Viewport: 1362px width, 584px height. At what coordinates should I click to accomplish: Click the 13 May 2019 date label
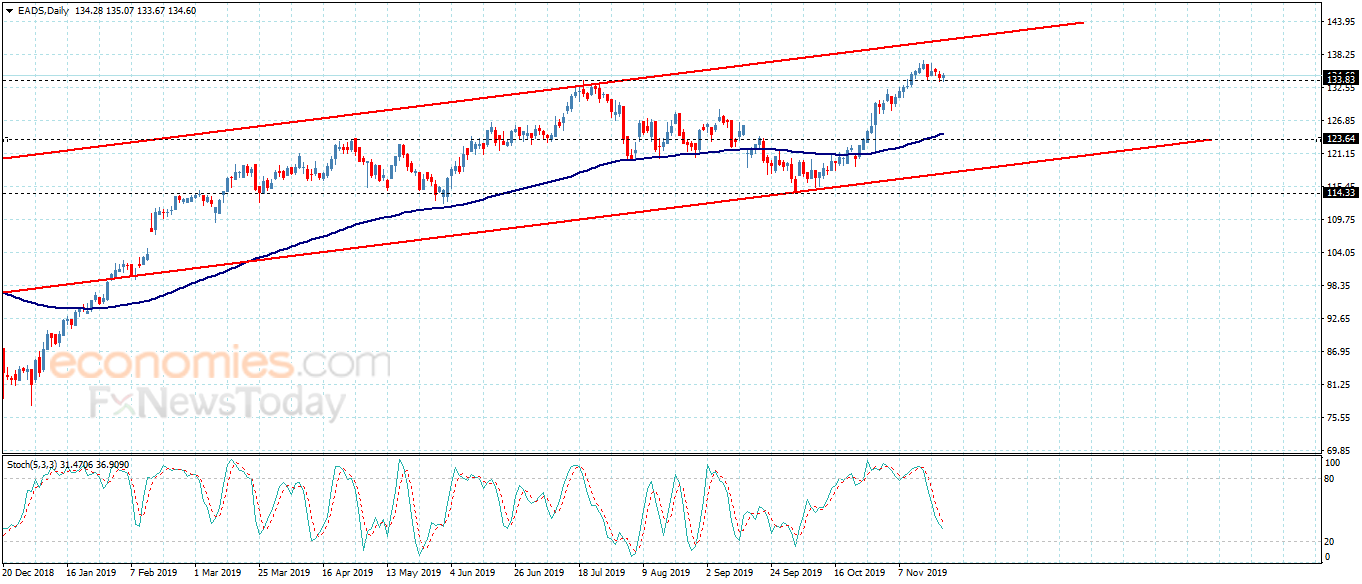point(412,574)
